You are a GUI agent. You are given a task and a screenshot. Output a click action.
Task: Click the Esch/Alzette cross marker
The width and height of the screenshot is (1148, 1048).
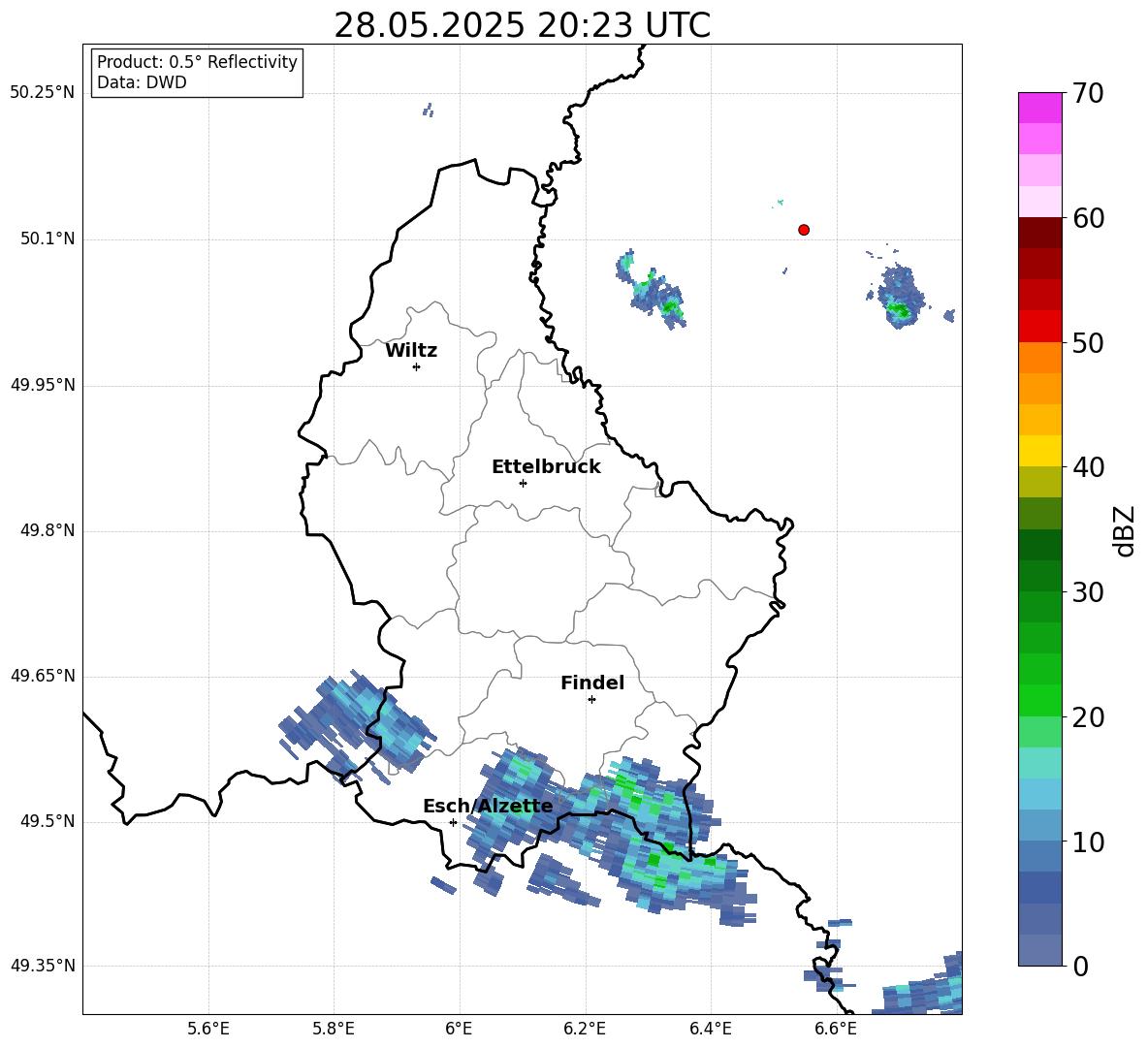(x=453, y=822)
